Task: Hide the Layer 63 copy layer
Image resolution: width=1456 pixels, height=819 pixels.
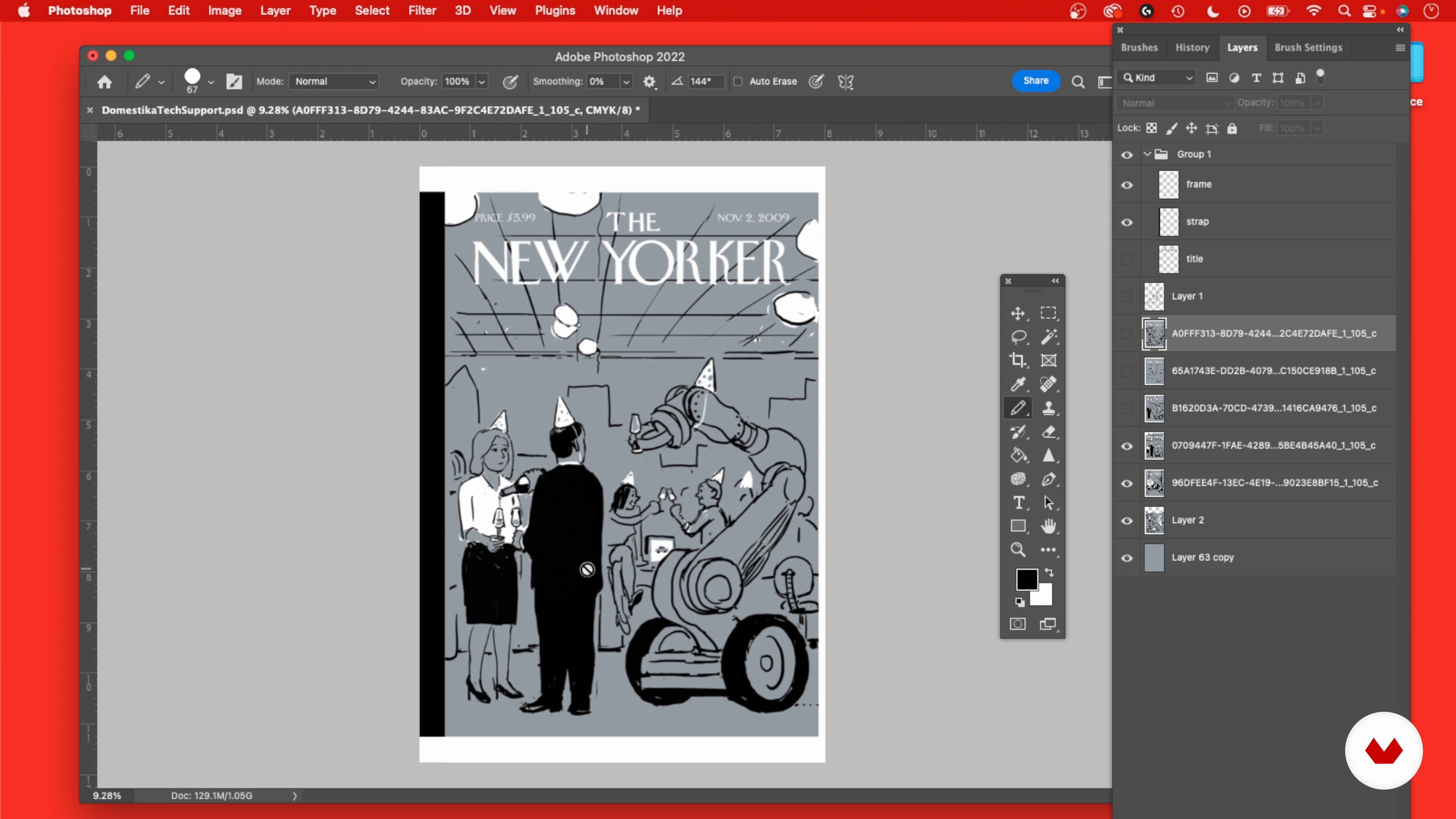Action: [1127, 559]
